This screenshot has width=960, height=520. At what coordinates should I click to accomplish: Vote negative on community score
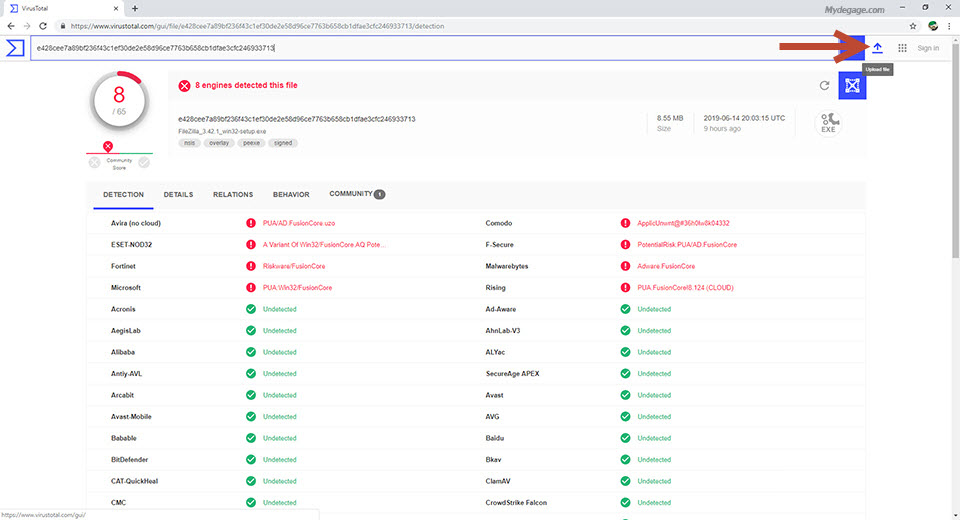pyautogui.click(x=94, y=162)
